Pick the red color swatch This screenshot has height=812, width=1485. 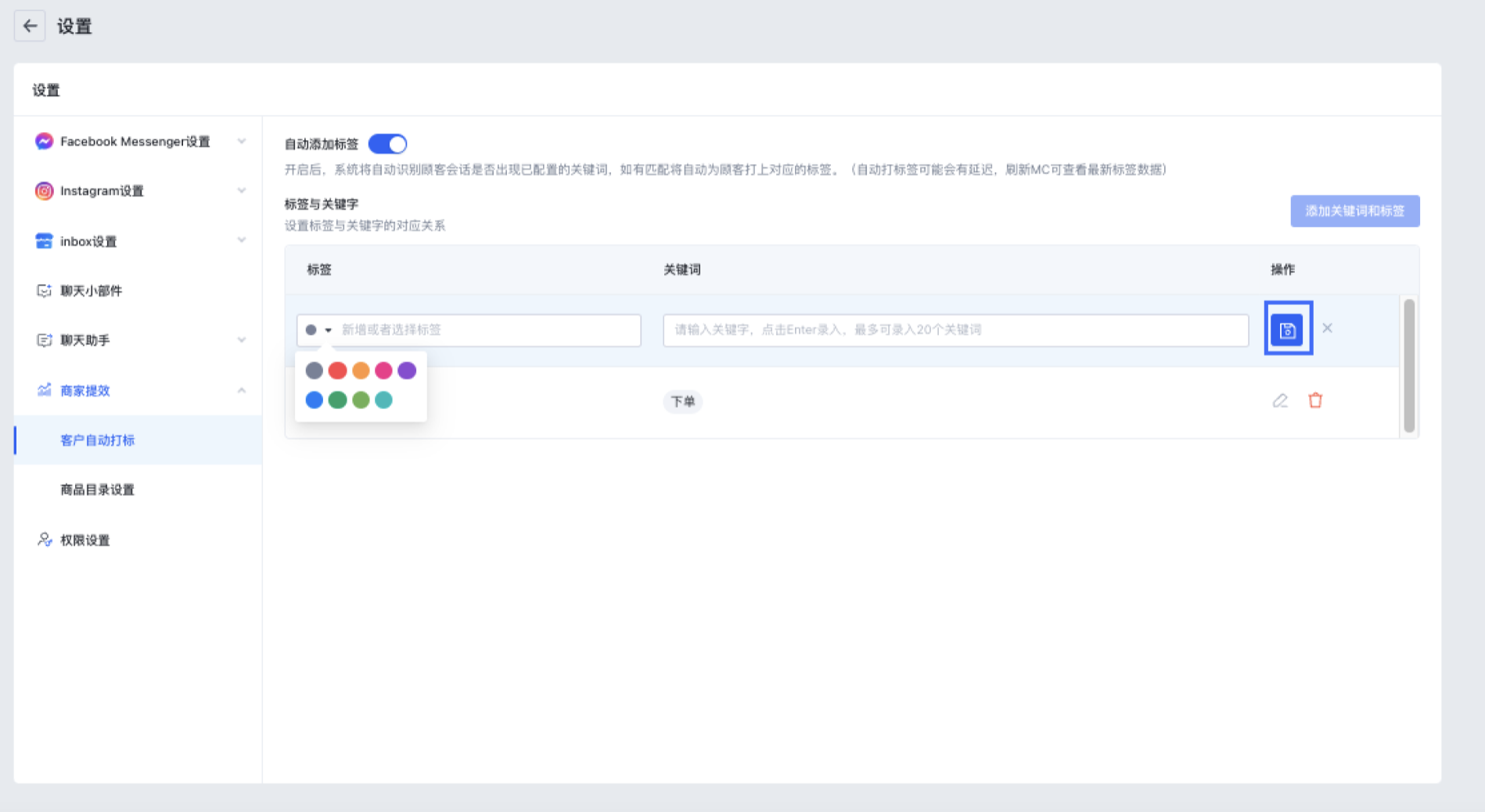tap(337, 371)
